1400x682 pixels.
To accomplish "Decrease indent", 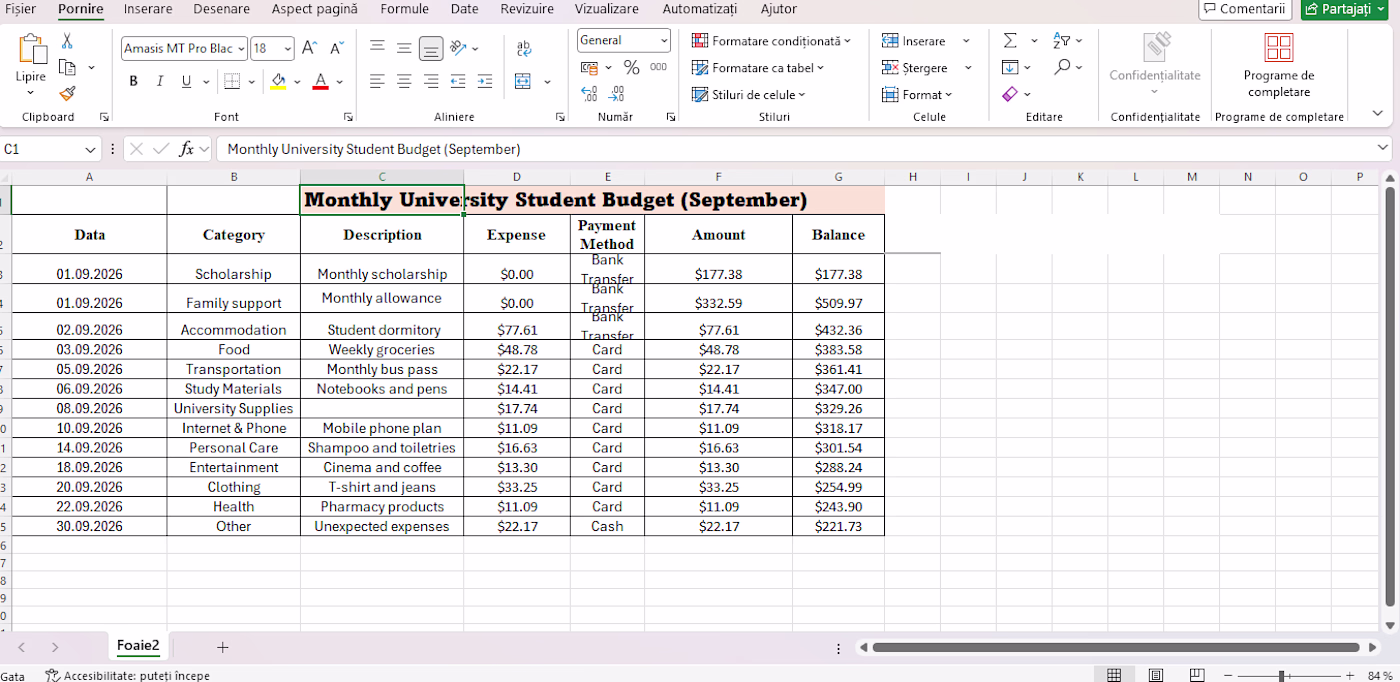I will 458,82.
